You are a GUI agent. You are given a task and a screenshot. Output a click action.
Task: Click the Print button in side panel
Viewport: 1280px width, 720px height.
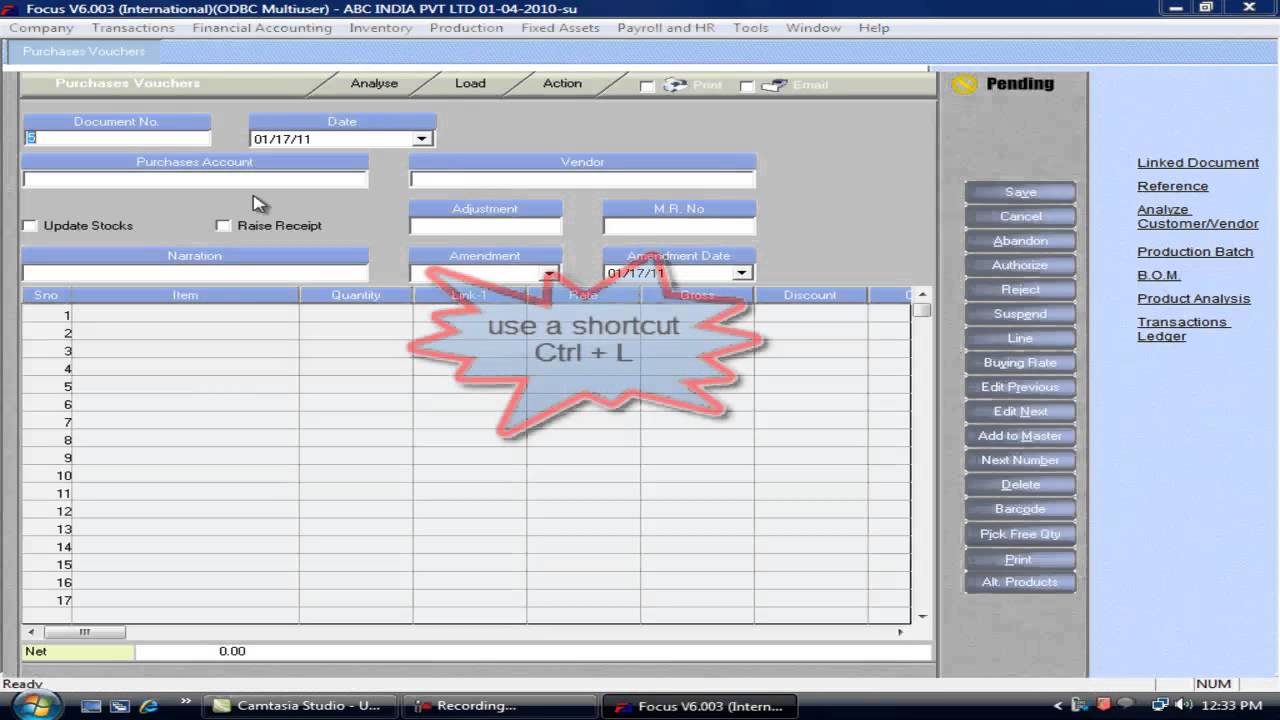[1020, 560]
